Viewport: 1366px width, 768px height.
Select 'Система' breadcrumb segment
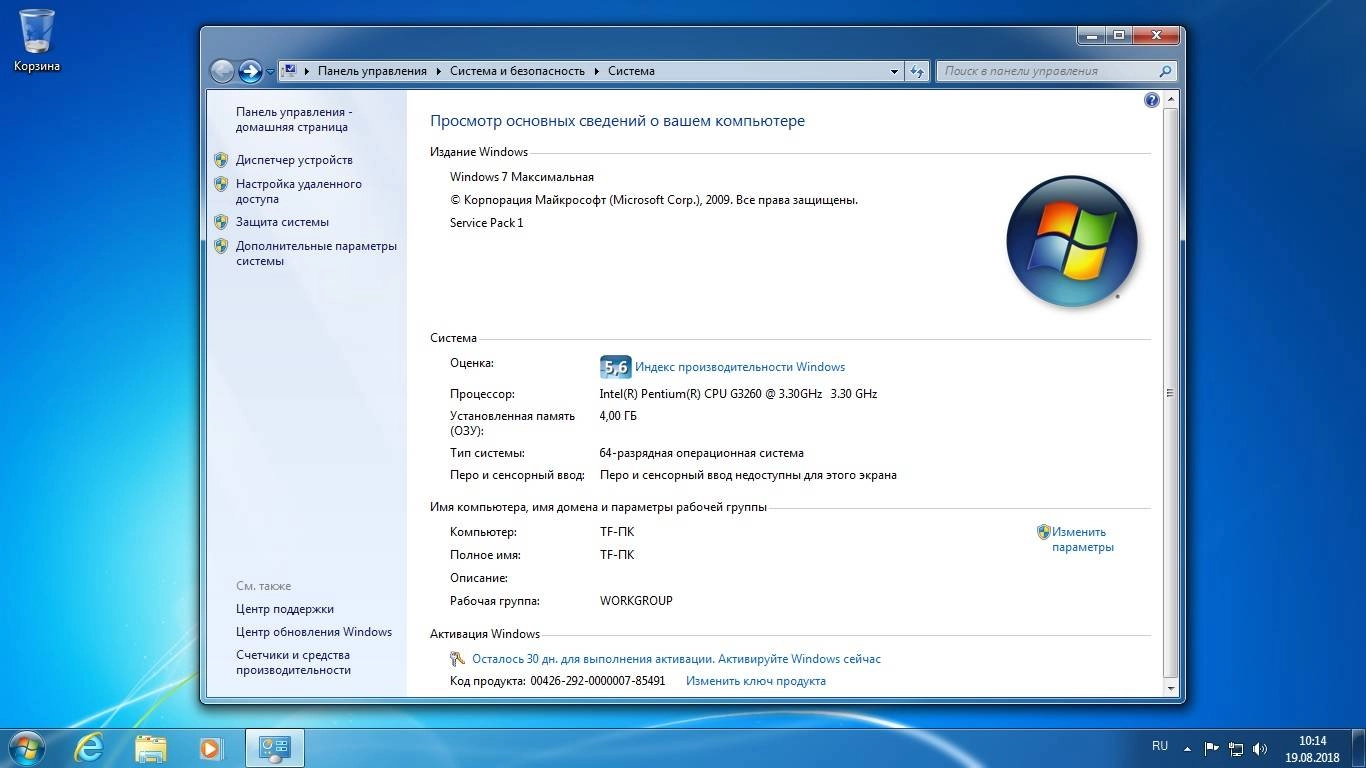click(631, 71)
